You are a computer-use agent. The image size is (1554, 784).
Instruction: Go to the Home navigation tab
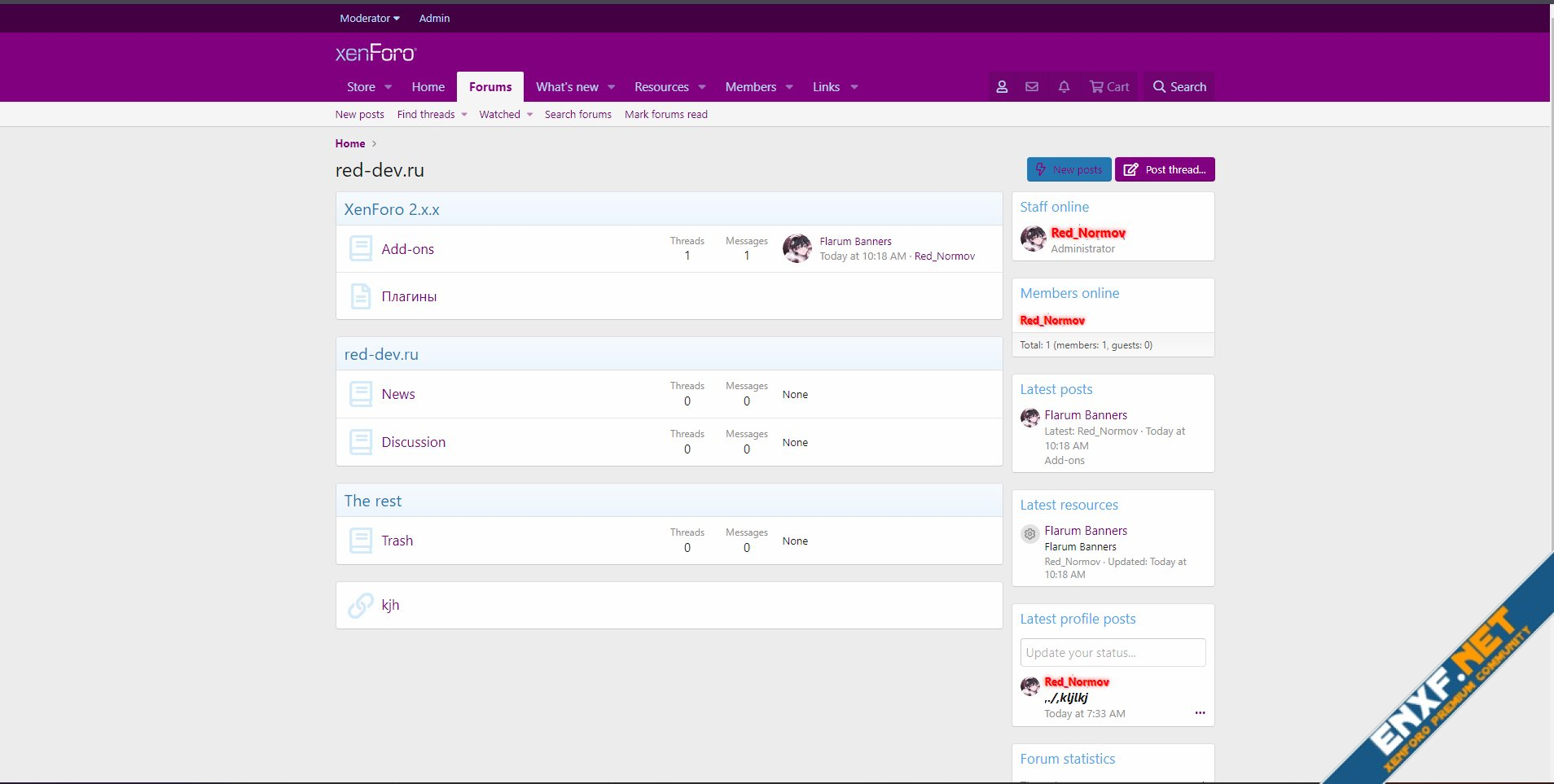pyautogui.click(x=428, y=87)
